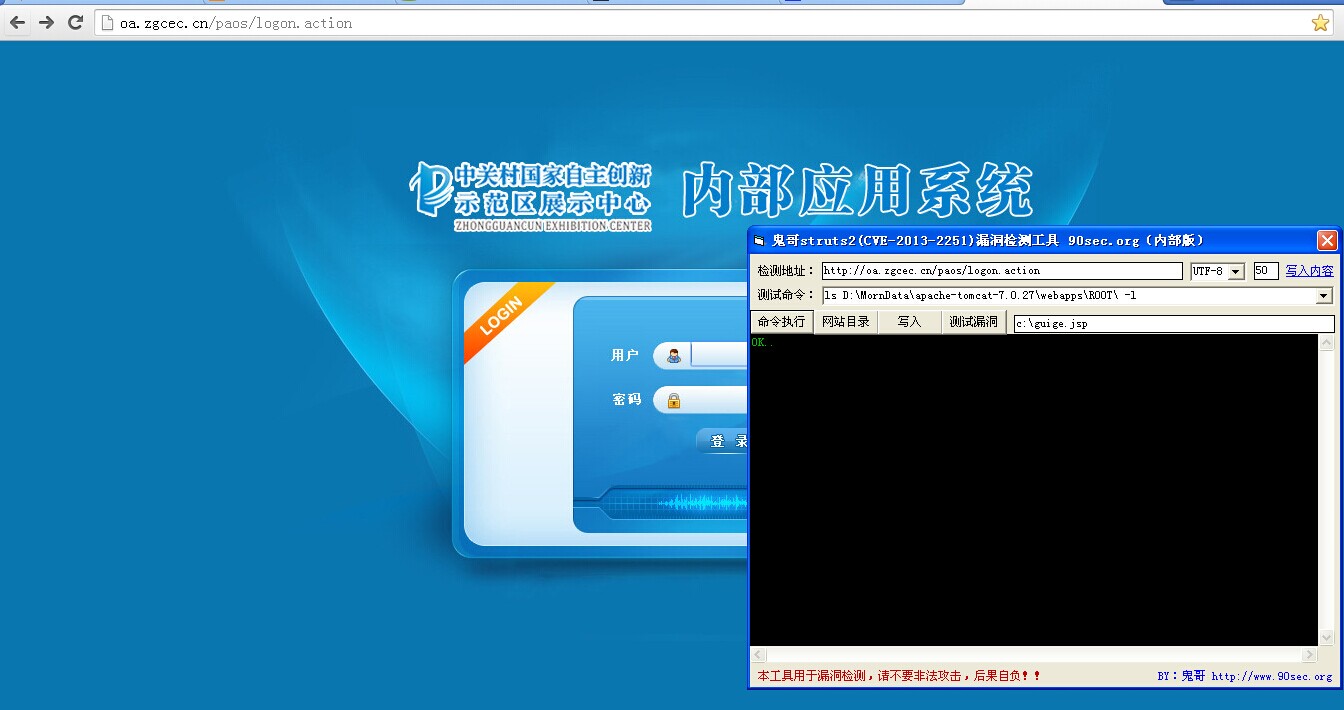This screenshot has height=710, width=1344.
Task: Click the horizontal scrollbar right arrow
Action: (1309, 655)
